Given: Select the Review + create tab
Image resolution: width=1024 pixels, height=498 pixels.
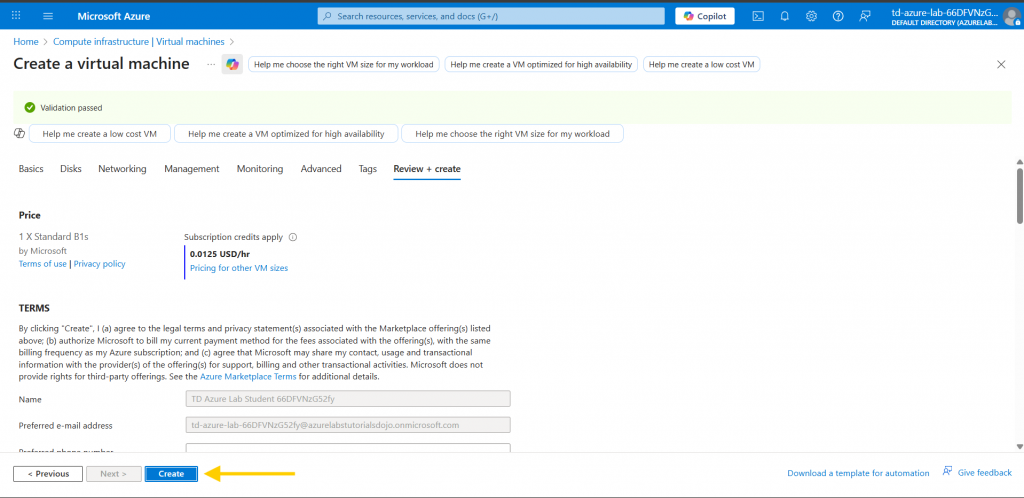Looking at the screenshot, I should click(427, 168).
